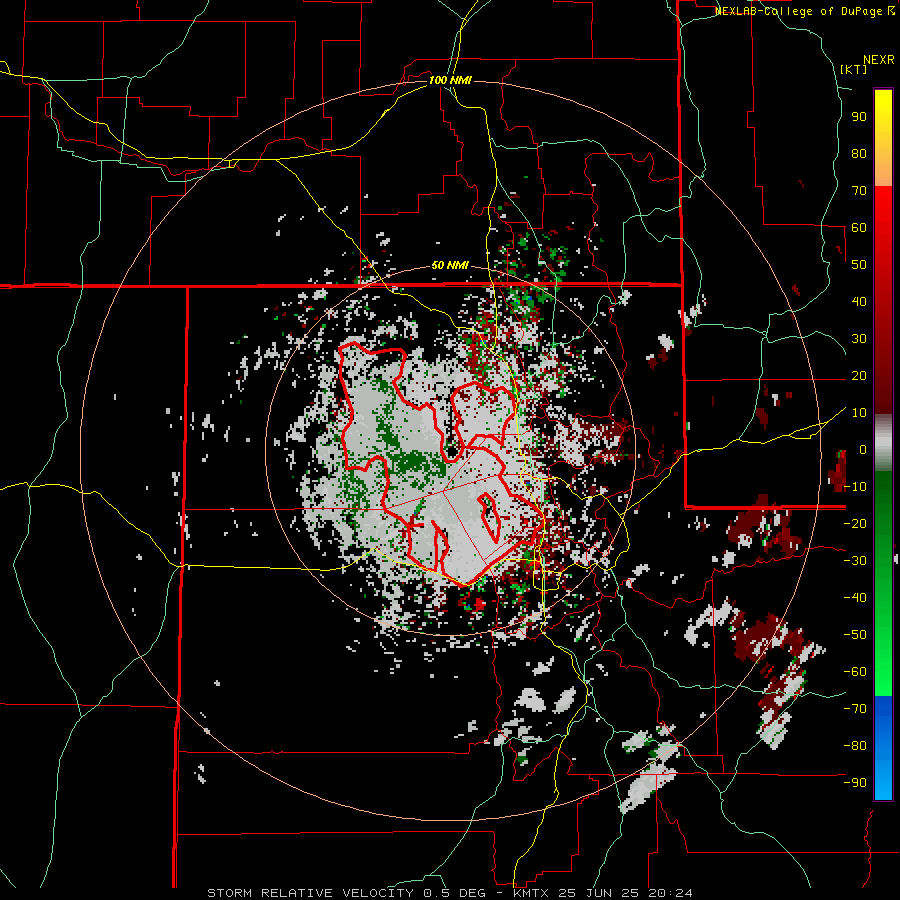900x900 pixels.
Task: Select the "30" value on velocity scale
Action: point(859,339)
